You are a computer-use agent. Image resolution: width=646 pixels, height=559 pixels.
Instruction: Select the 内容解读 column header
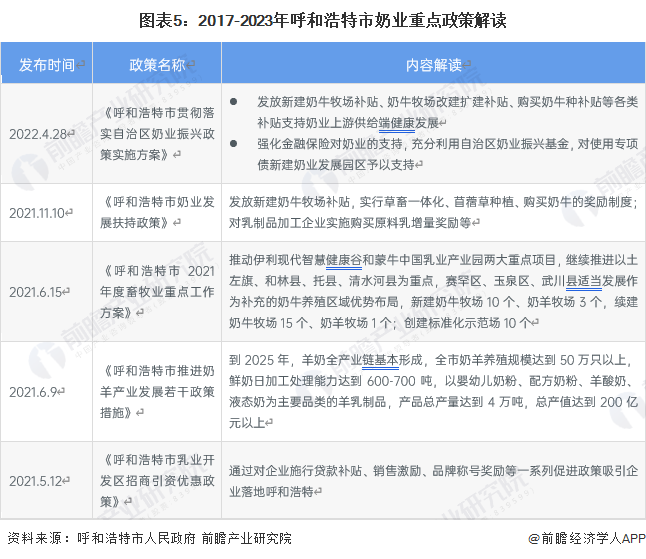click(433, 65)
